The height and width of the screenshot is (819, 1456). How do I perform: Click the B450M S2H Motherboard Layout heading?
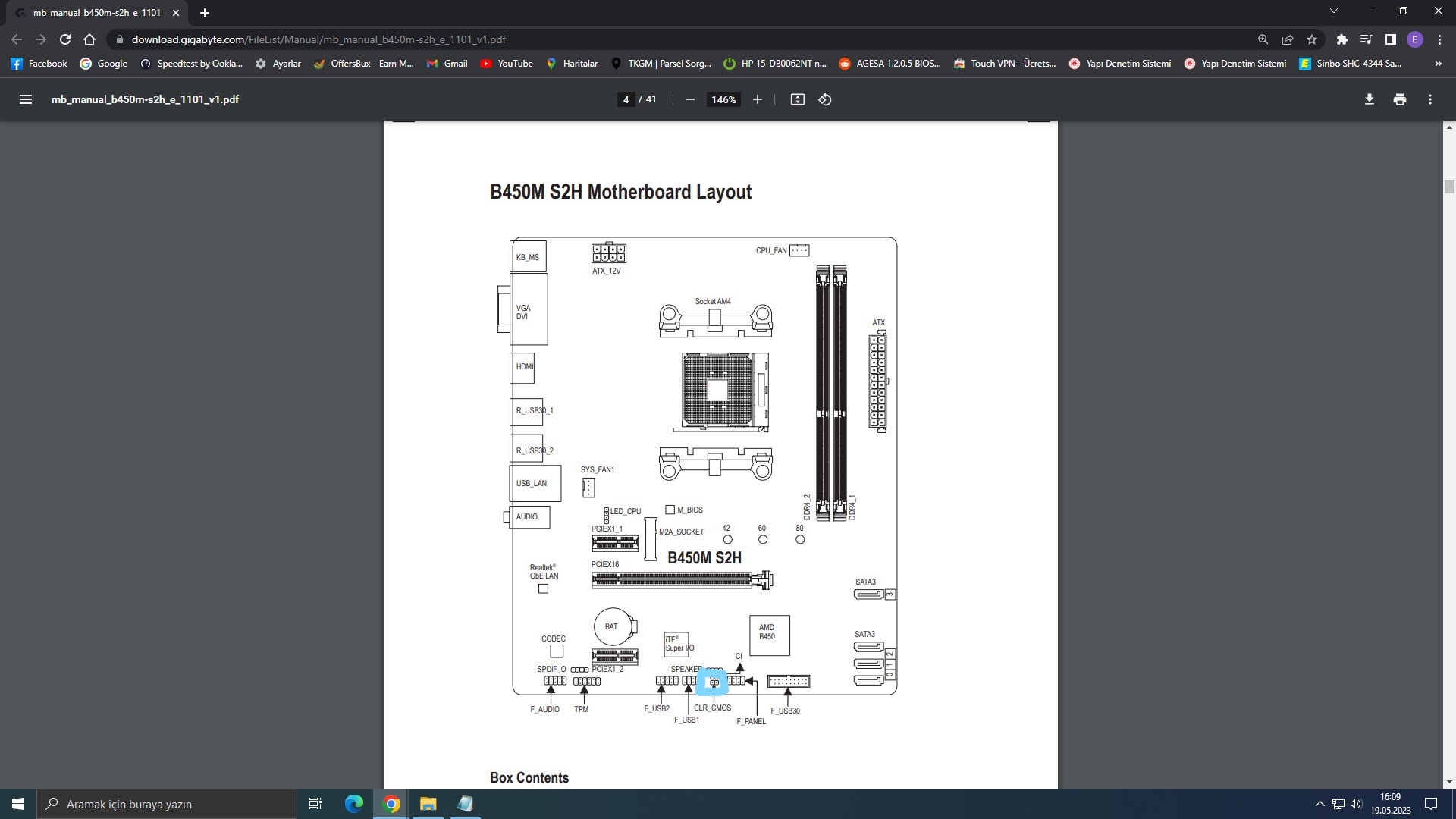[x=620, y=192]
